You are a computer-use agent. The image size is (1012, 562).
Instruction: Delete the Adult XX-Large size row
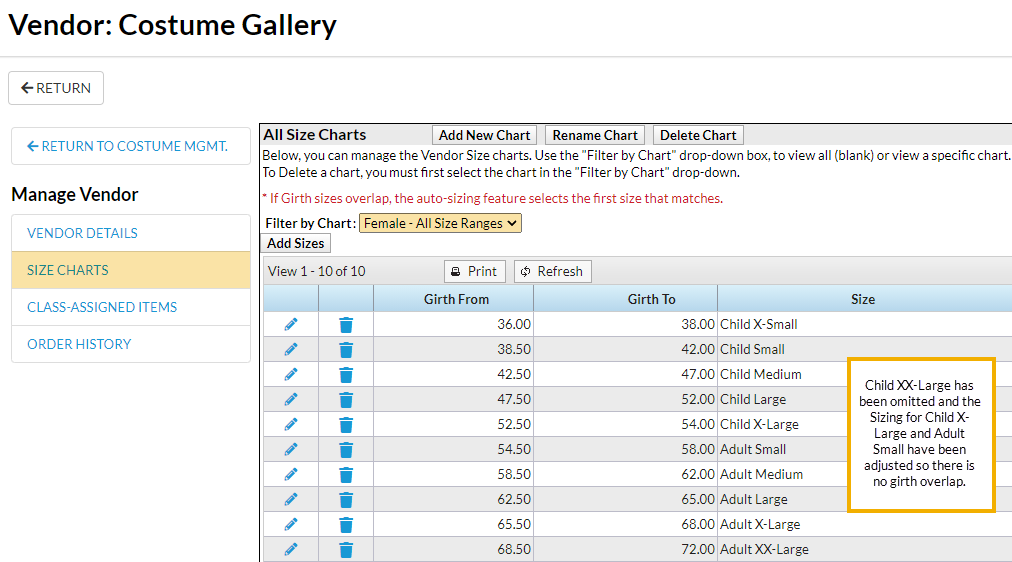pos(346,550)
